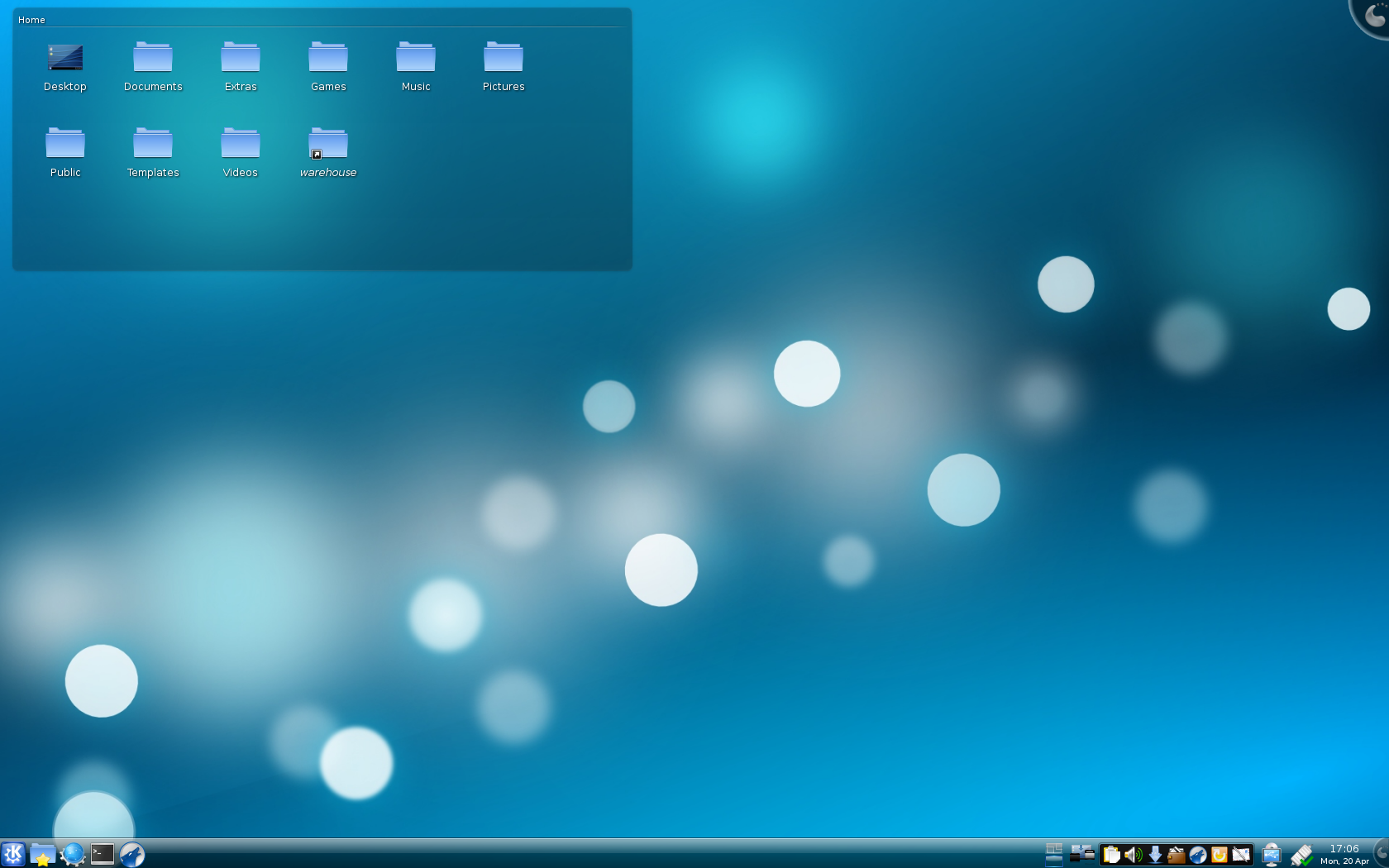Click the blue download arrow tray icon
The width and height of the screenshot is (1389, 868).
click(1155, 855)
